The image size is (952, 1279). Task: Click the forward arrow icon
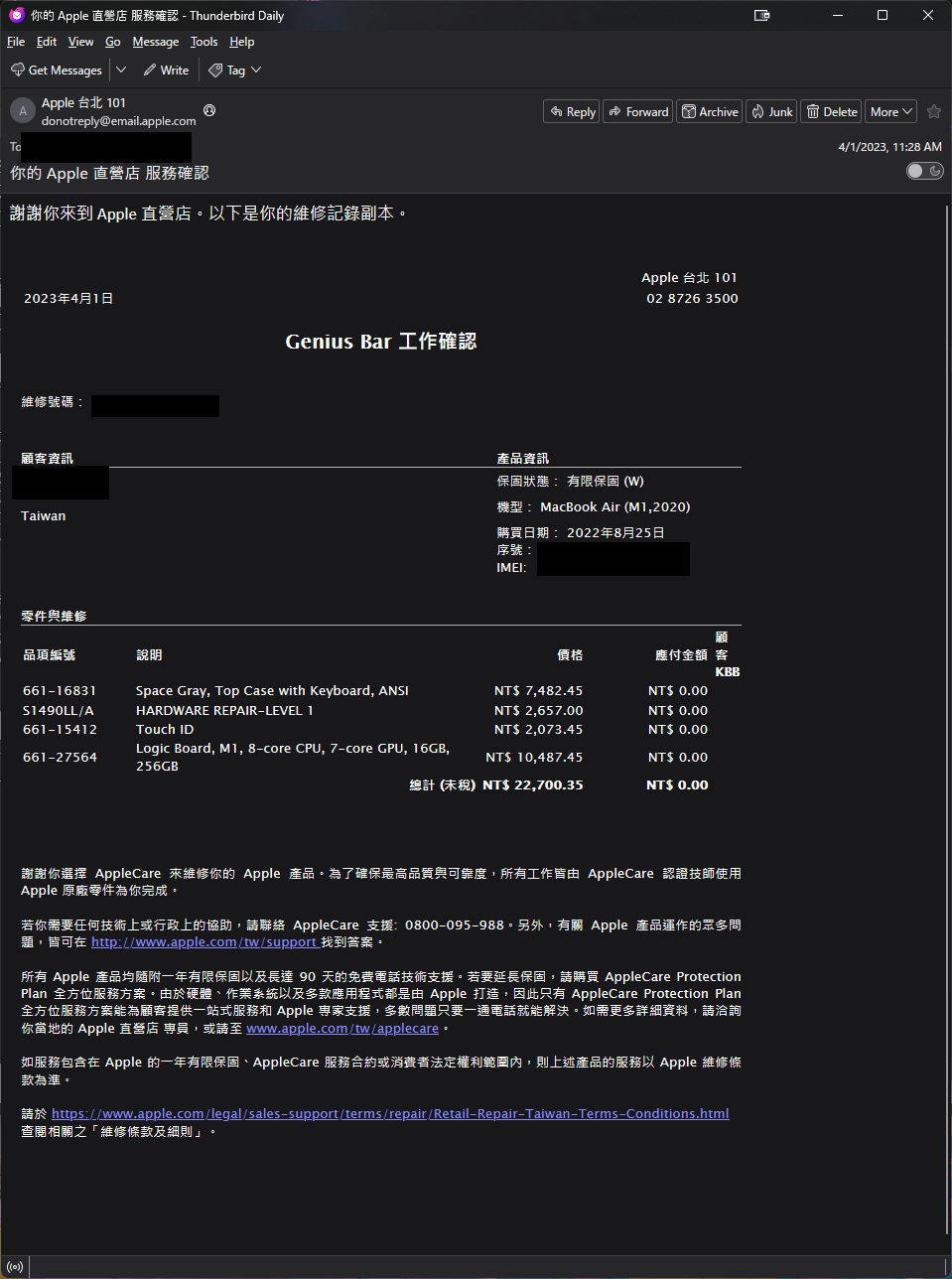(x=615, y=112)
